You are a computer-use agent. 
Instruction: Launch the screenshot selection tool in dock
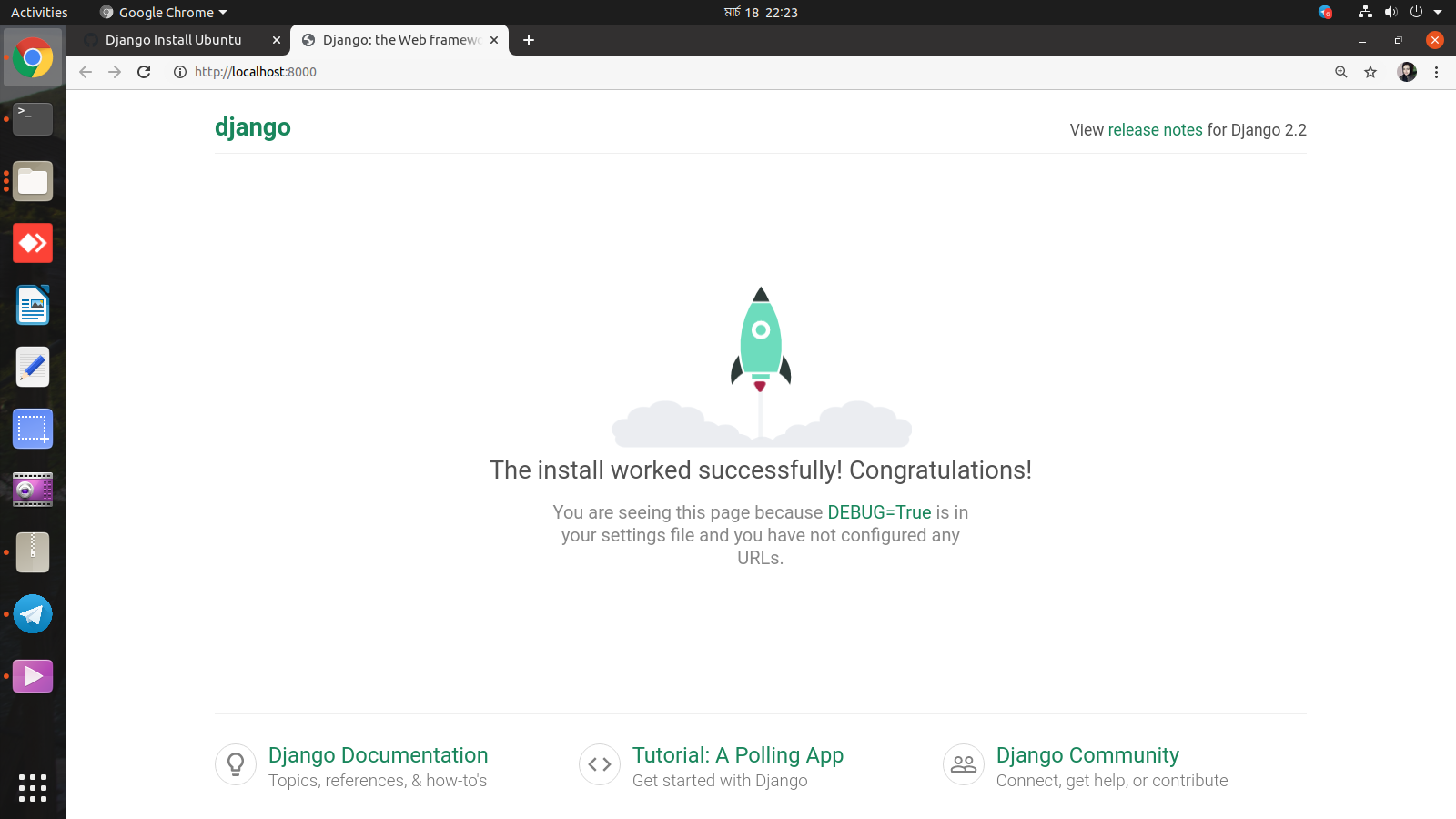click(x=33, y=429)
